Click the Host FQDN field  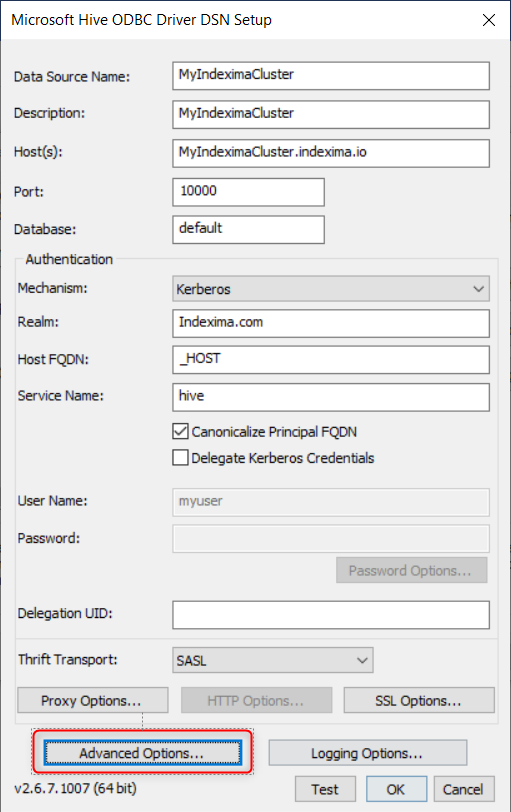331,360
